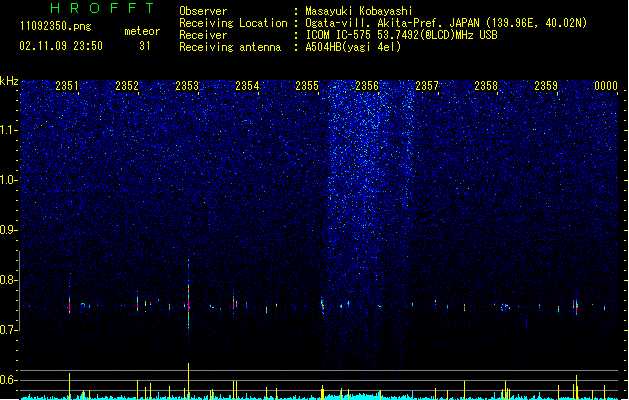This screenshot has width=629, height=400.
Task: Click the 2358 time label
Action: pyautogui.click(x=486, y=85)
